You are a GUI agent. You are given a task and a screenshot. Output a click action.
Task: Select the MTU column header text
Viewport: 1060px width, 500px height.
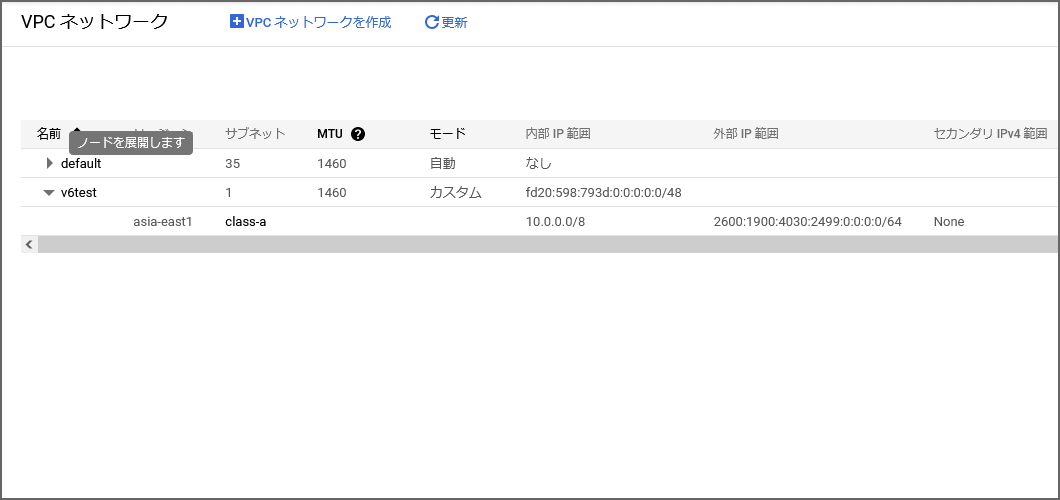tap(329, 134)
